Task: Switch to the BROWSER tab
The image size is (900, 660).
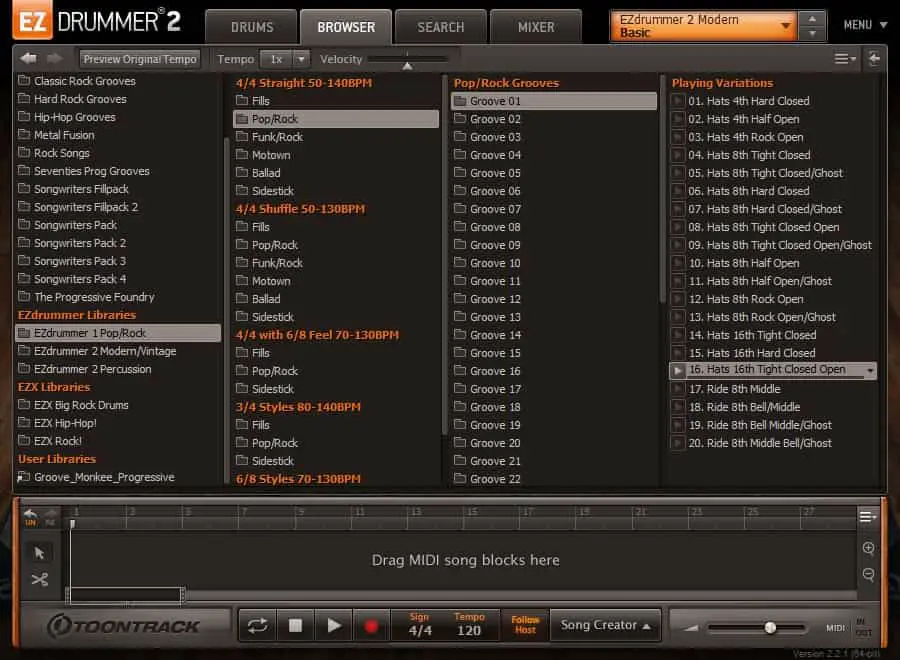Action: click(x=346, y=27)
